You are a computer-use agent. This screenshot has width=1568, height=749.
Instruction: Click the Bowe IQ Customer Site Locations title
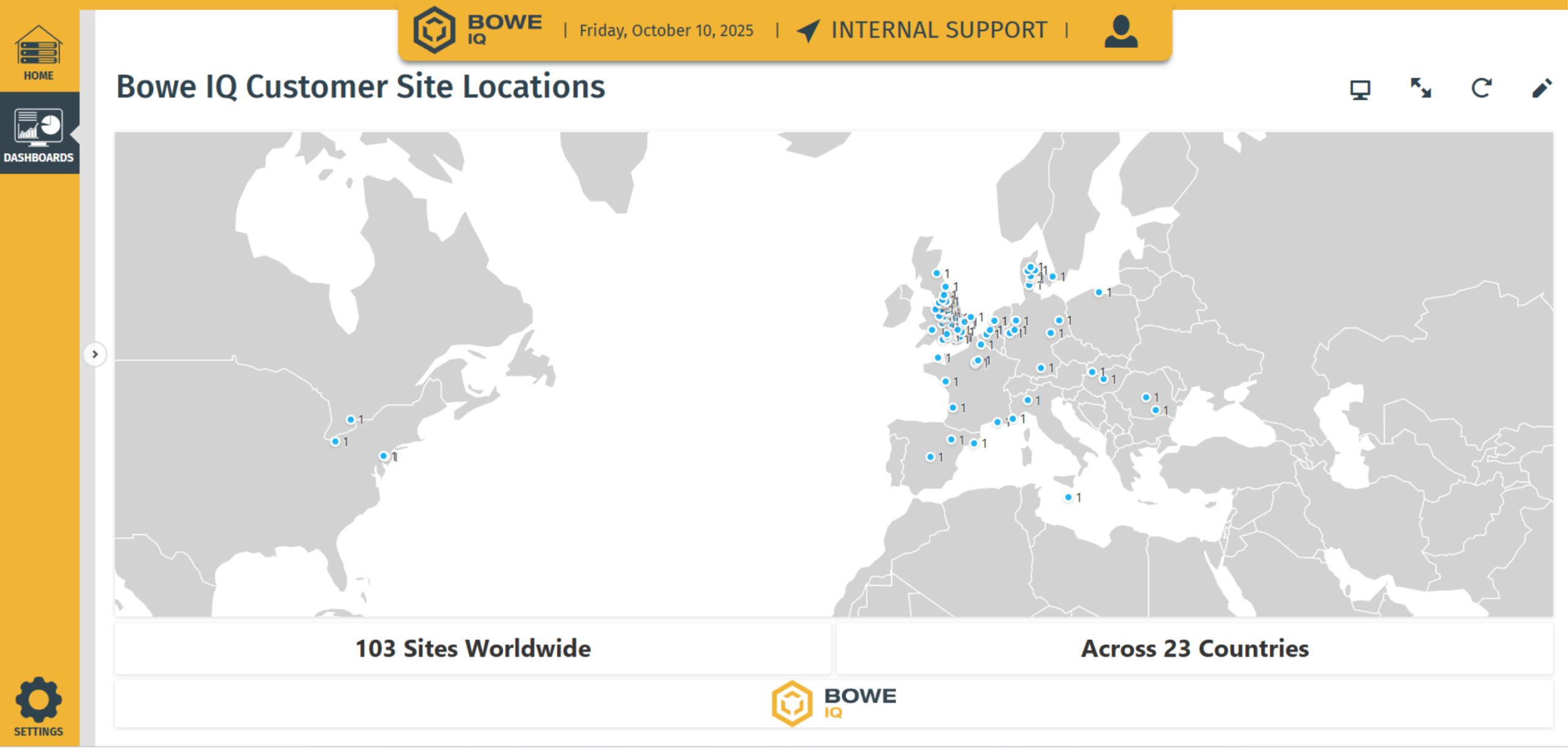[361, 86]
